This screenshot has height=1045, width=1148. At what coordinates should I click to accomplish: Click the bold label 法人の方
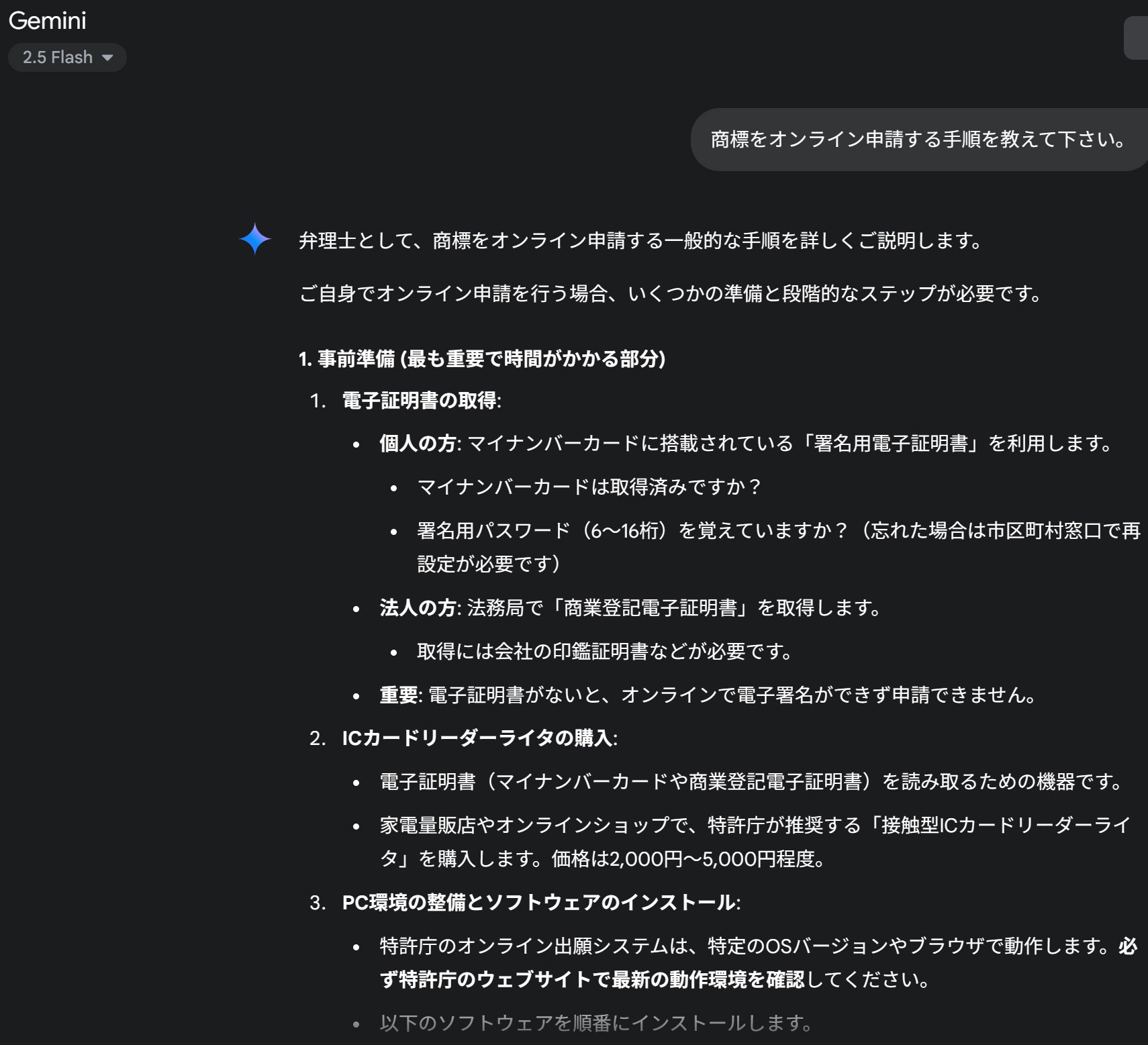click(x=414, y=608)
